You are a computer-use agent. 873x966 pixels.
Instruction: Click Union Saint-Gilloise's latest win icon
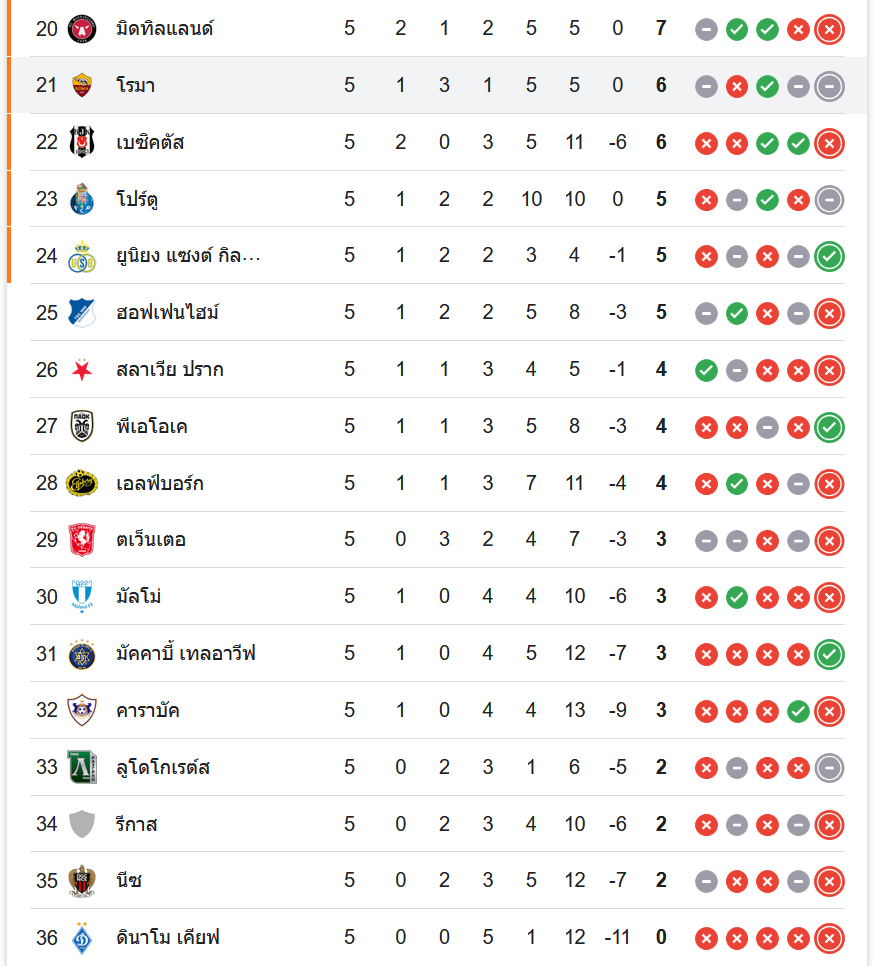(x=829, y=257)
